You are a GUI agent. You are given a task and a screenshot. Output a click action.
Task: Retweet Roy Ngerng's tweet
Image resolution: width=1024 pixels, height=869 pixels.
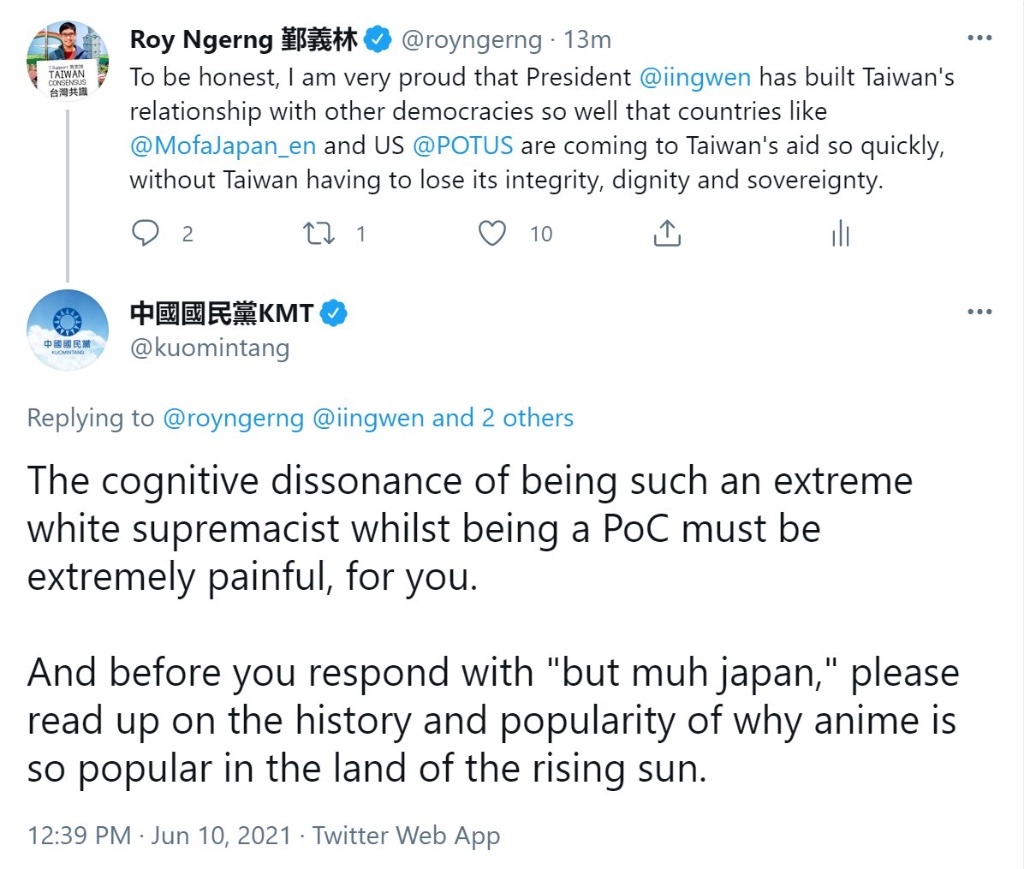(x=319, y=233)
